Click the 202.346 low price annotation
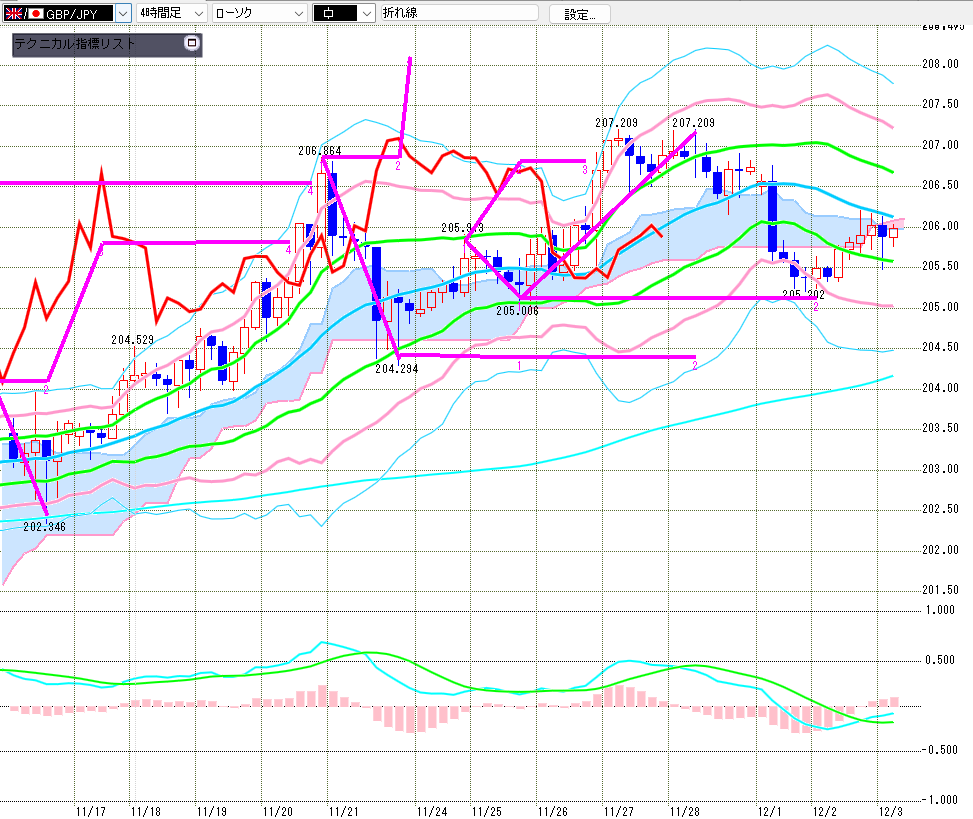This screenshot has width=973, height=819. [43, 526]
